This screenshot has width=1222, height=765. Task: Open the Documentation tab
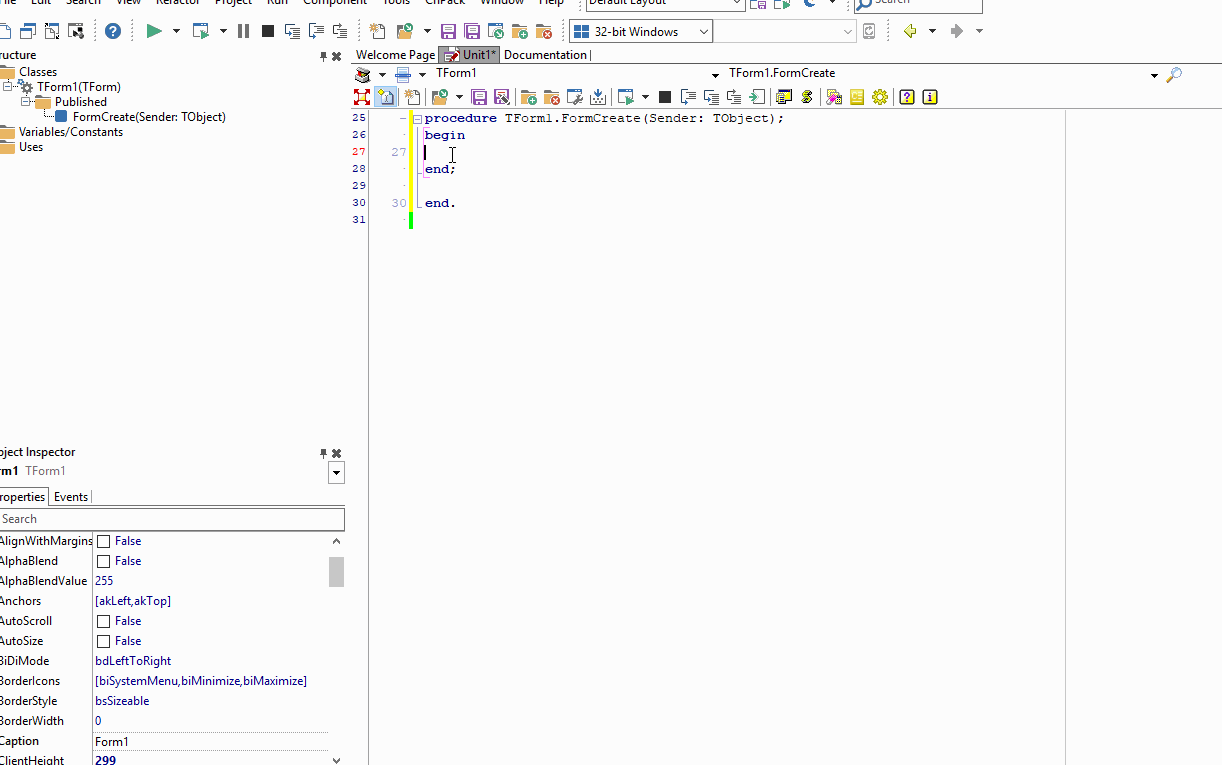545,55
